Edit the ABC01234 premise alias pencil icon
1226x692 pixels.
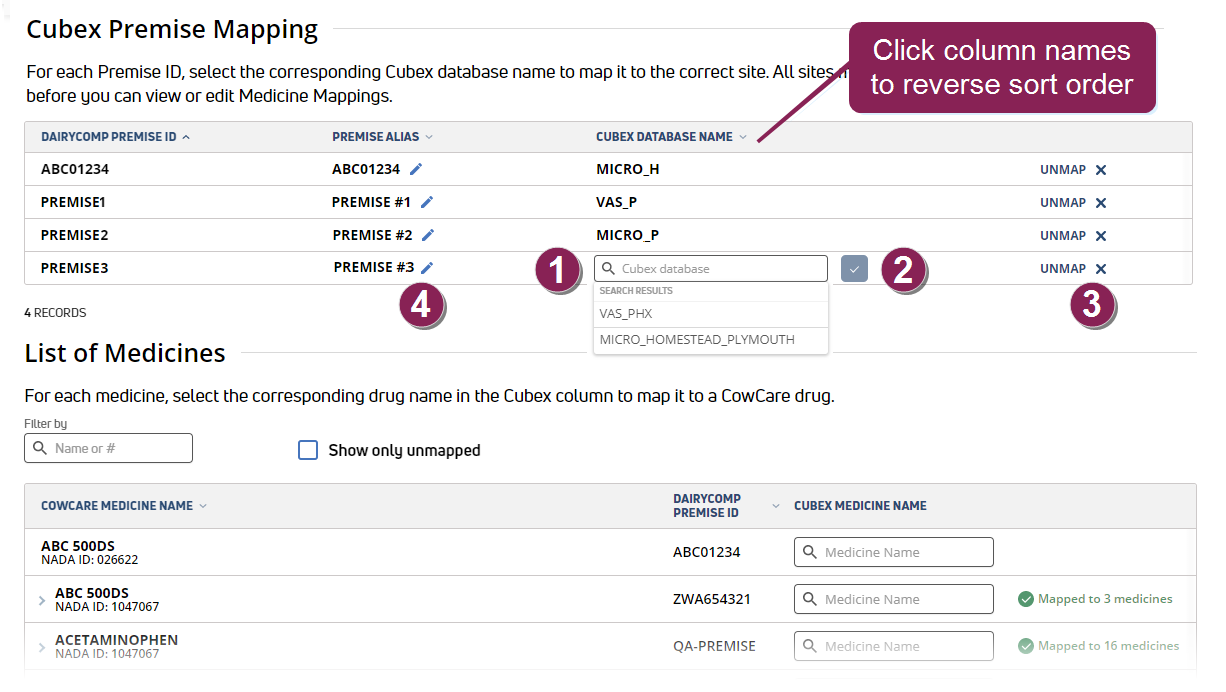click(x=416, y=169)
